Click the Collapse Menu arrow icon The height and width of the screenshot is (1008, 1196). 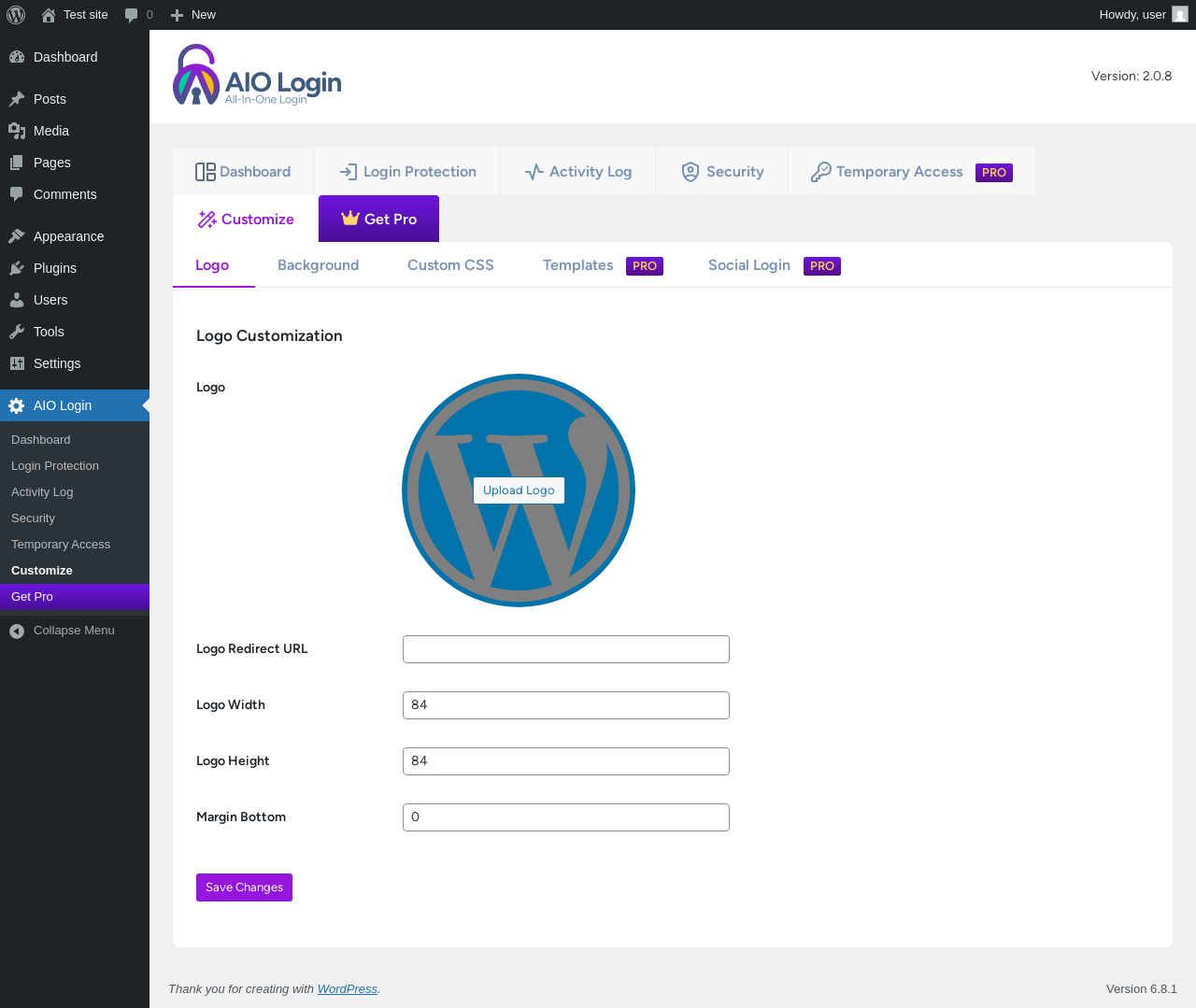[17, 632]
